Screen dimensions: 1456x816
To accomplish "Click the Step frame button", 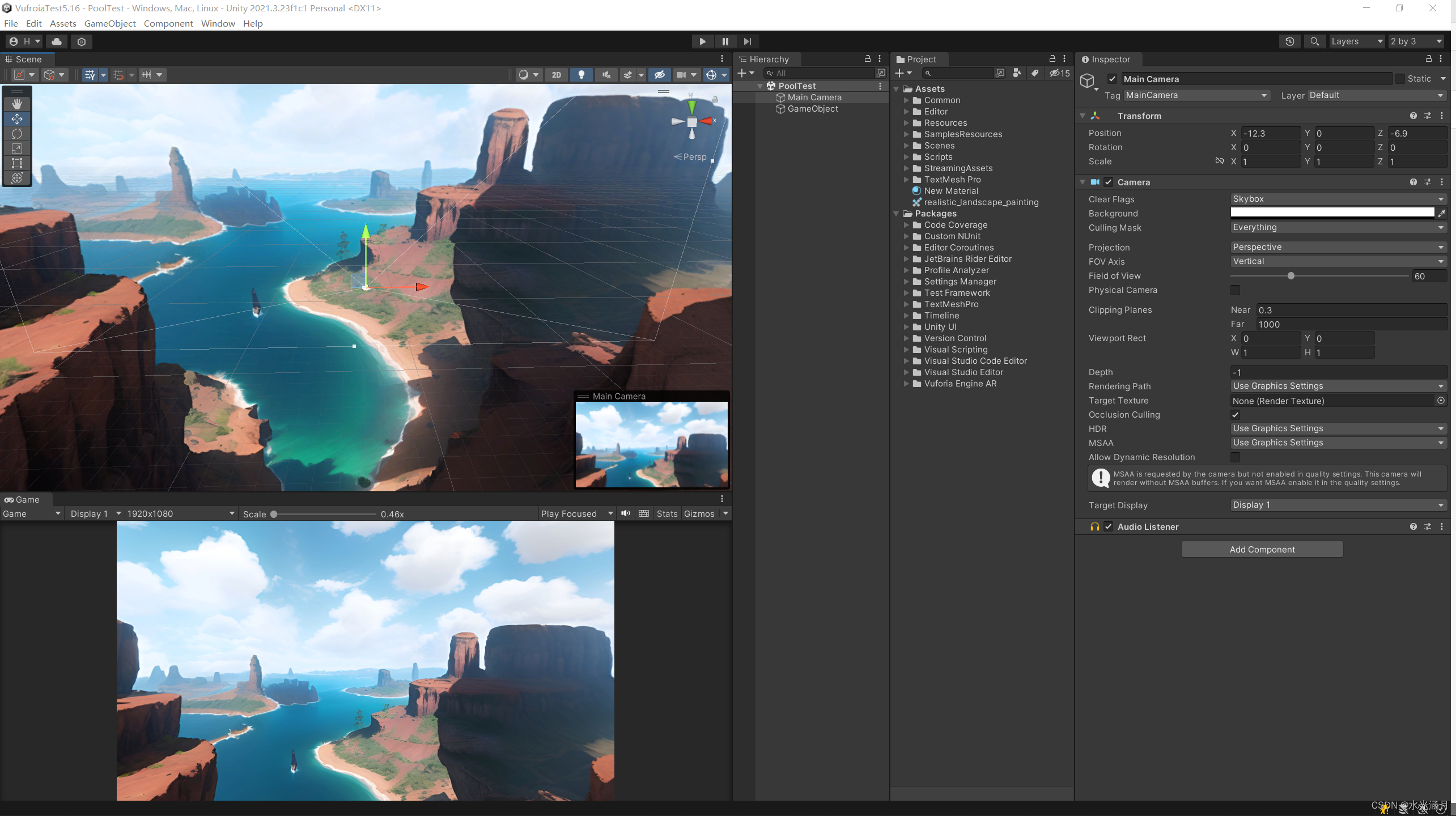I will coord(748,41).
